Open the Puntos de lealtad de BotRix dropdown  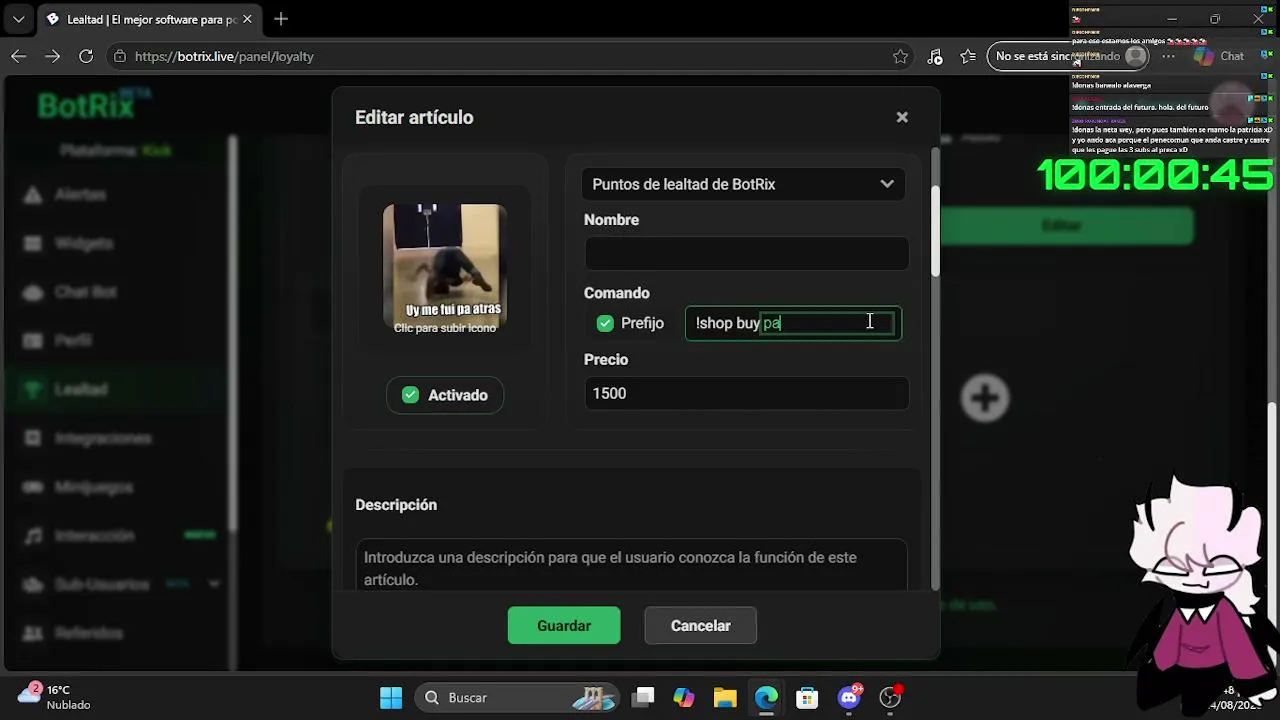(x=744, y=184)
